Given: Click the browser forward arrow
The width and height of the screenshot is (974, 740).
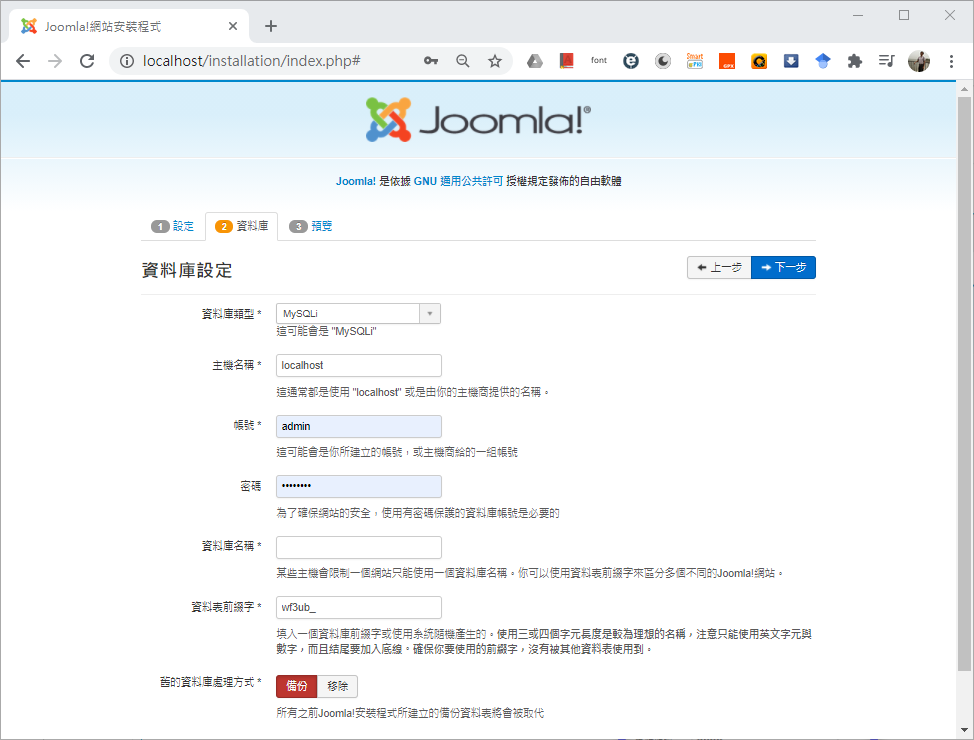Looking at the screenshot, I should pos(55,61).
